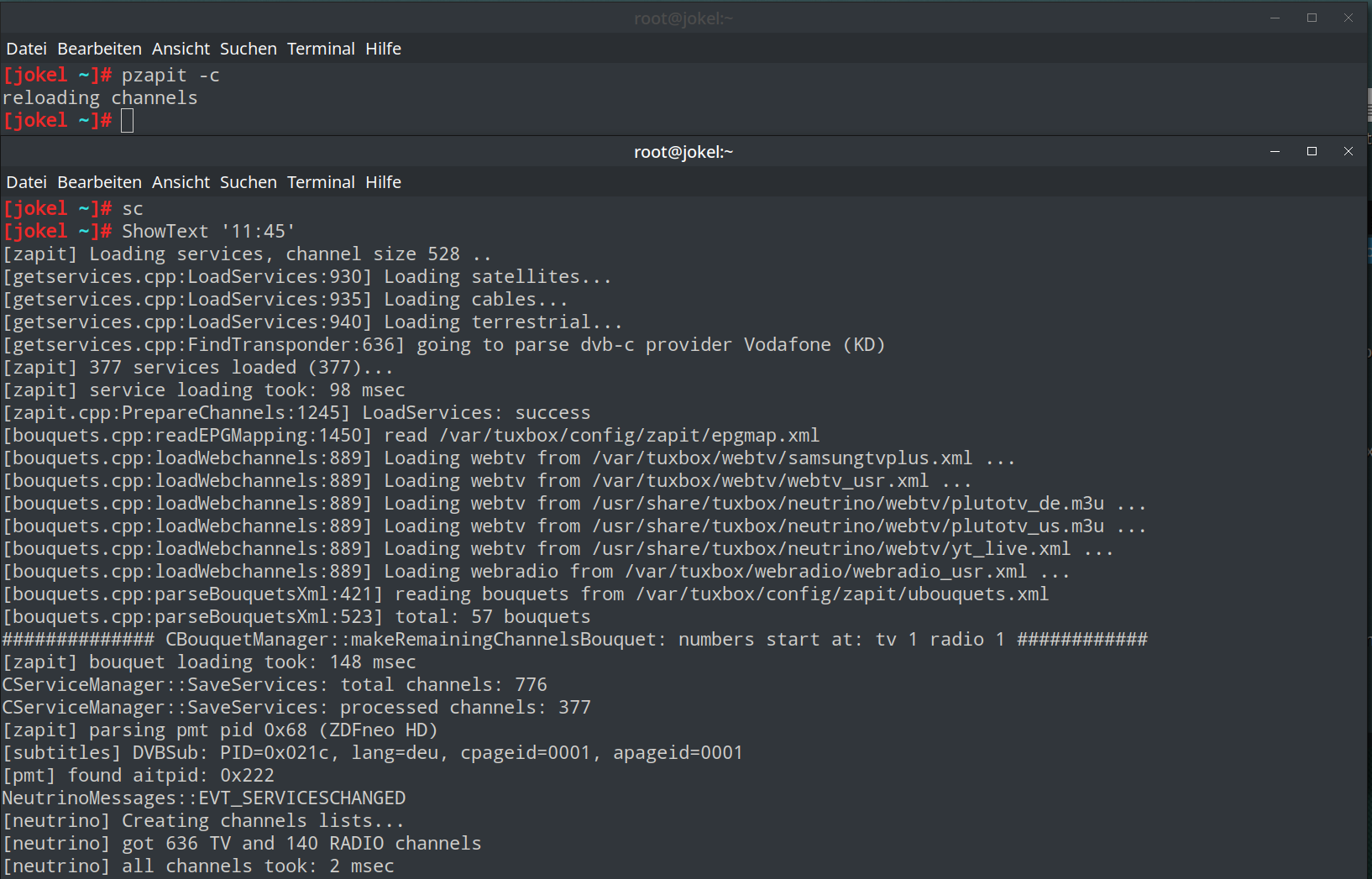Open Ansicht menu in upper terminal window
1372x879 pixels.
click(181, 49)
